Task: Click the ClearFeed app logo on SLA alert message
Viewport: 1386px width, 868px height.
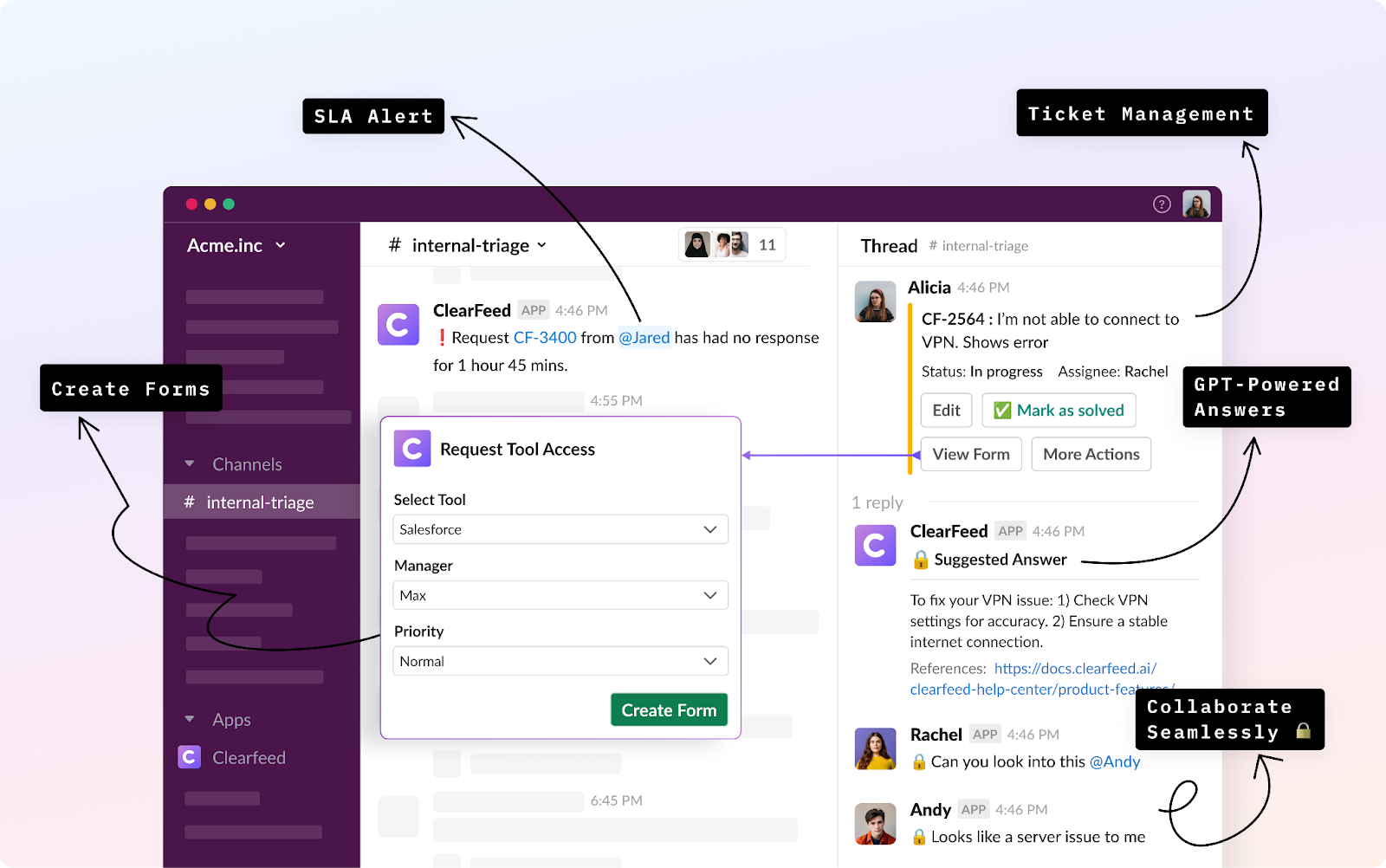Action: point(398,325)
